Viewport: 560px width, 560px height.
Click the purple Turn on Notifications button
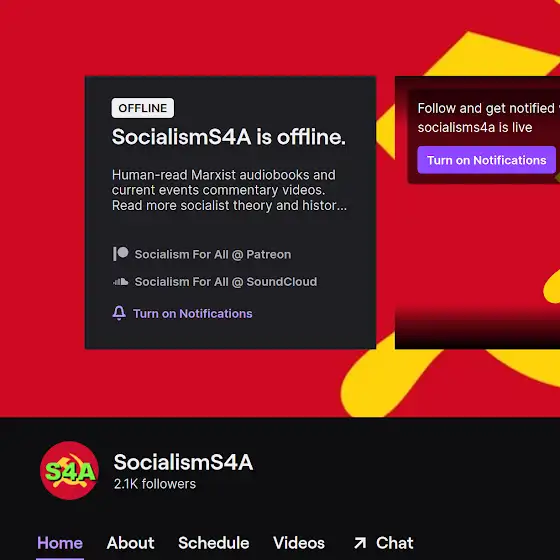(x=486, y=160)
